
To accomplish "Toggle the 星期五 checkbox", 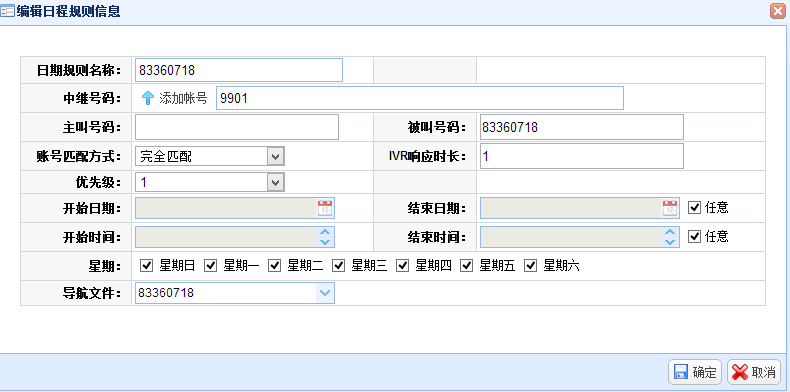I will pos(467,266).
